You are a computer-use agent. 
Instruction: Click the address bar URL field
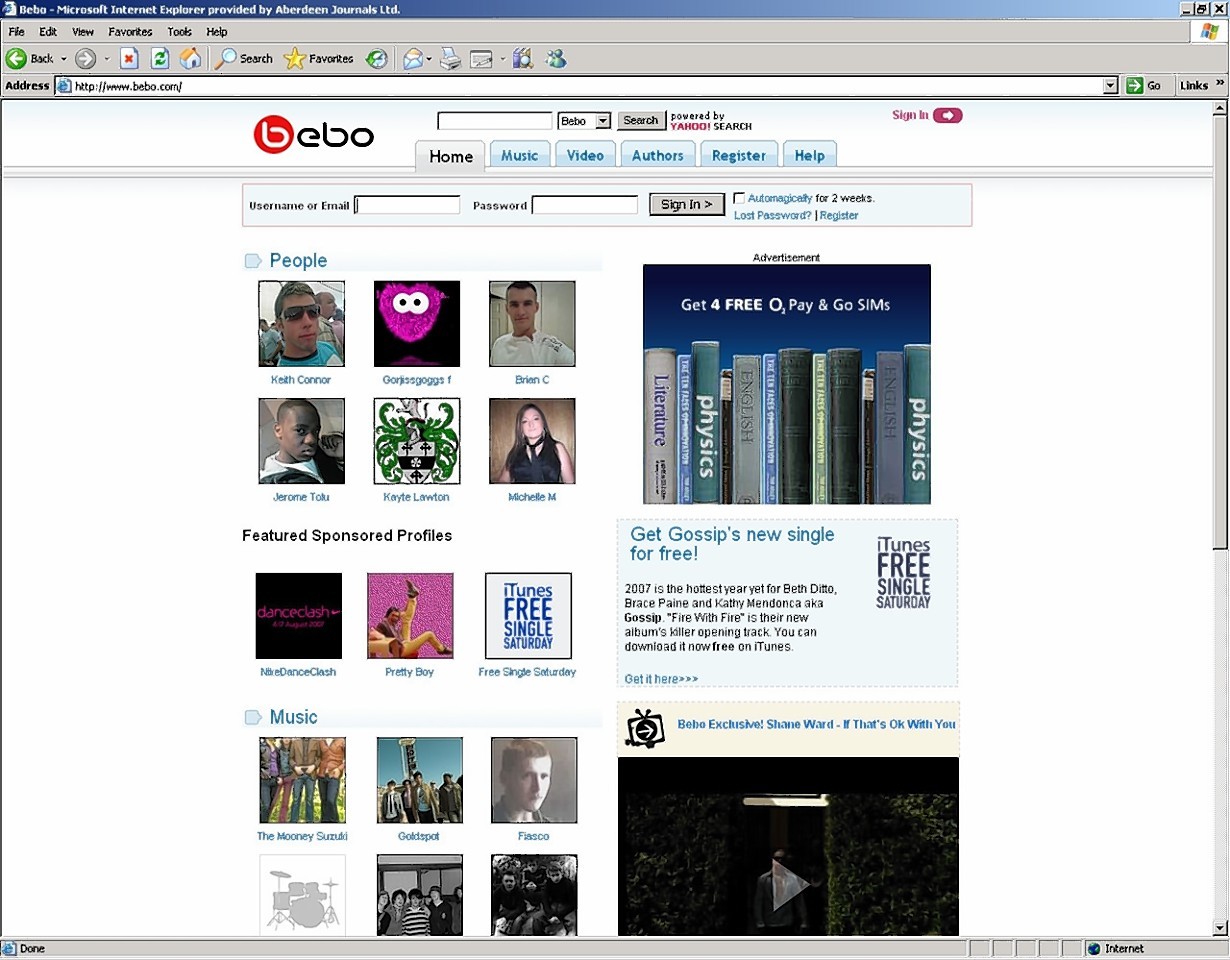[586, 86]
